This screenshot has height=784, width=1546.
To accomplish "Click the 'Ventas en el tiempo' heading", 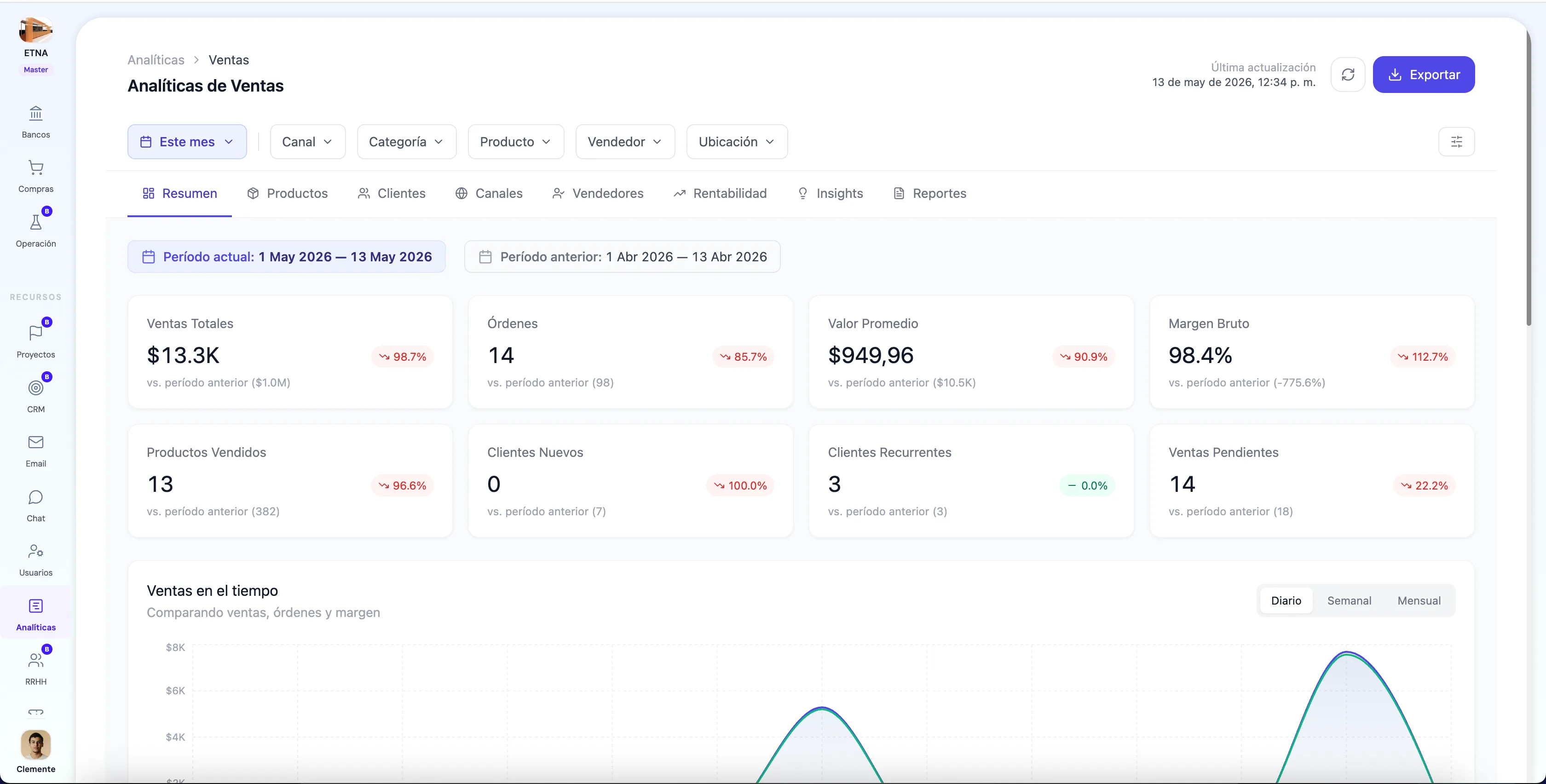I will 213,591.
